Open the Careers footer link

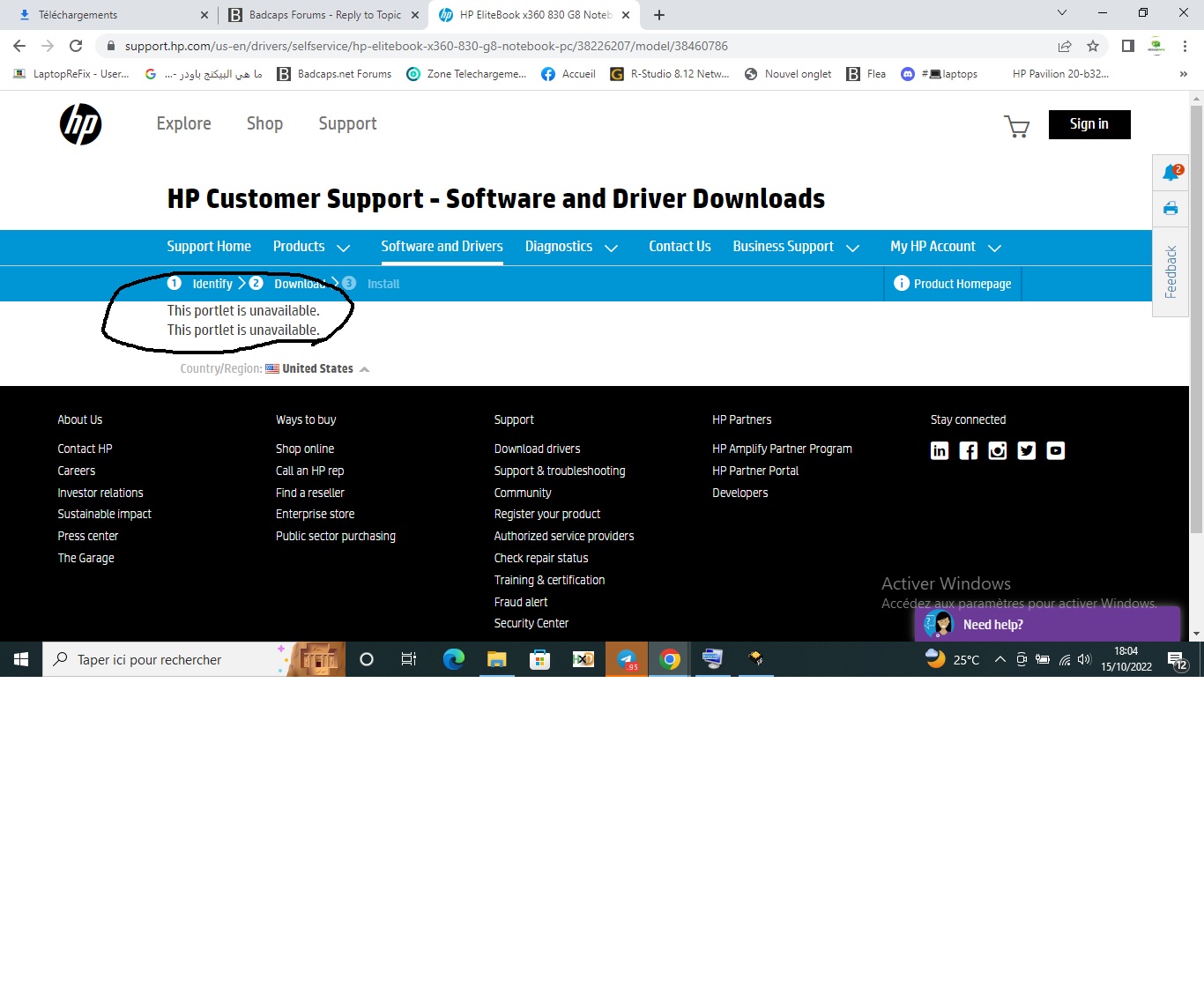(x=77, y=471)
